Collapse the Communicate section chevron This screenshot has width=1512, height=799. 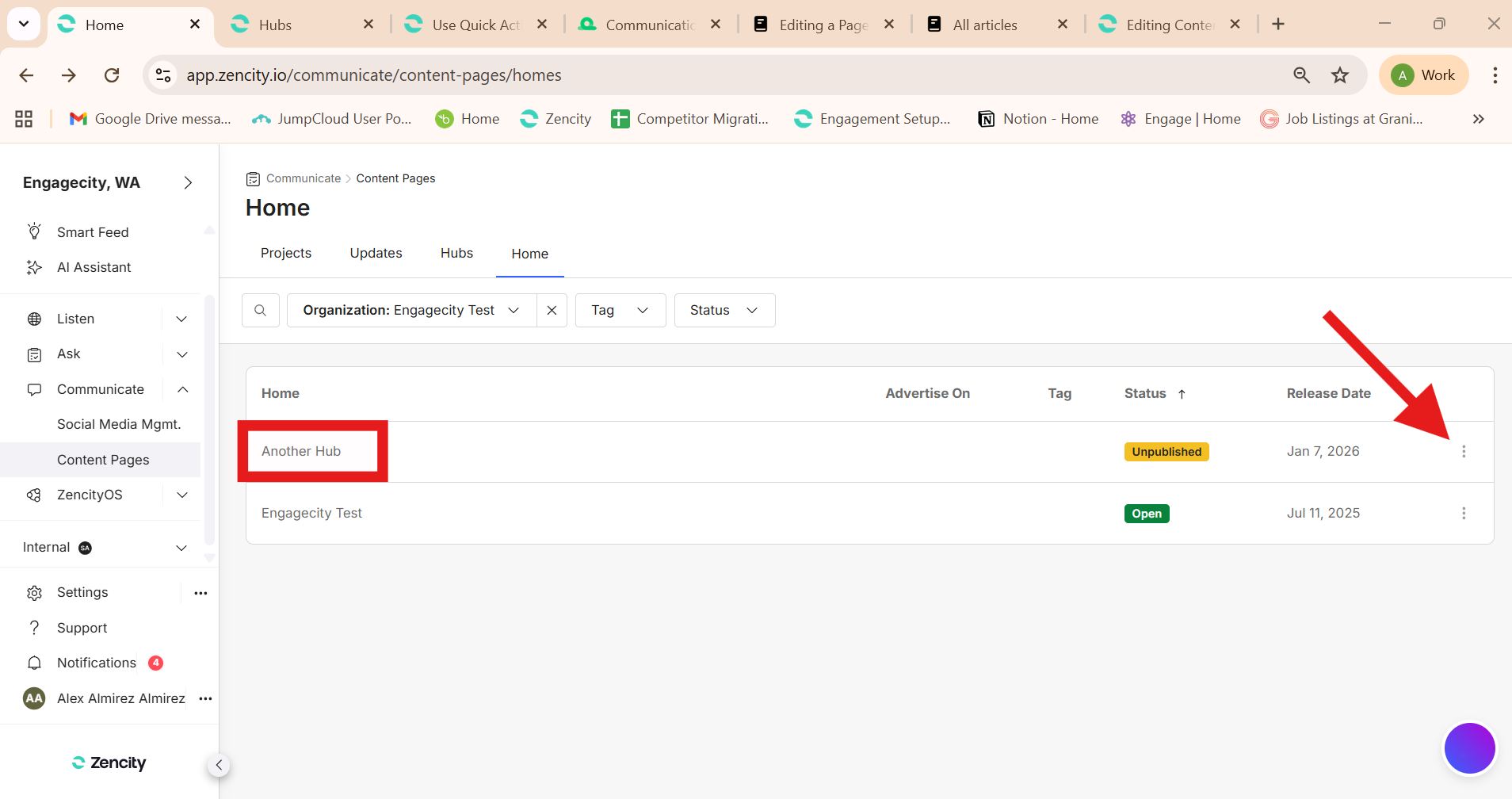coord(182,389)
